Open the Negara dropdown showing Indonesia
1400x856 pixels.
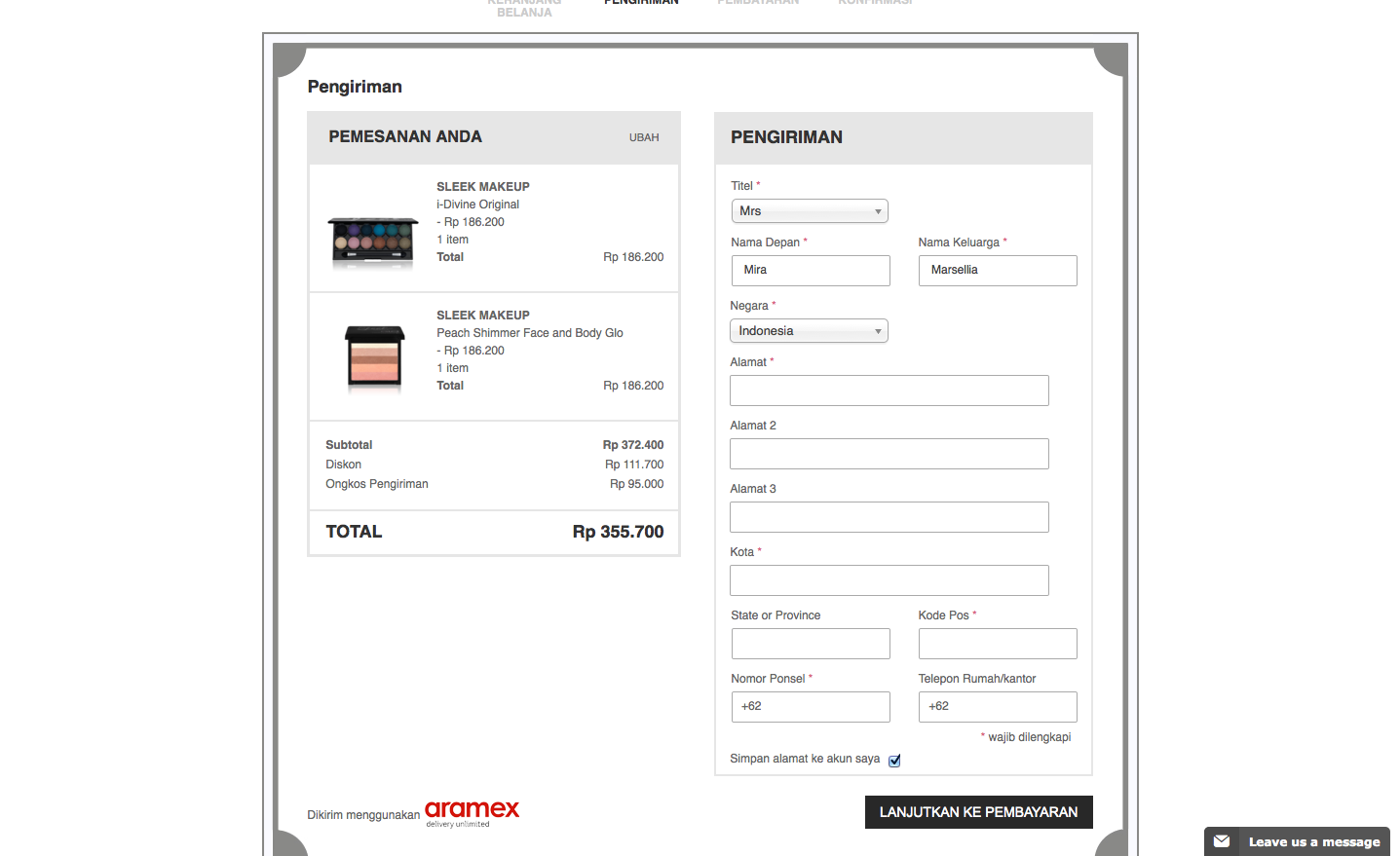[x=809, y=331]
